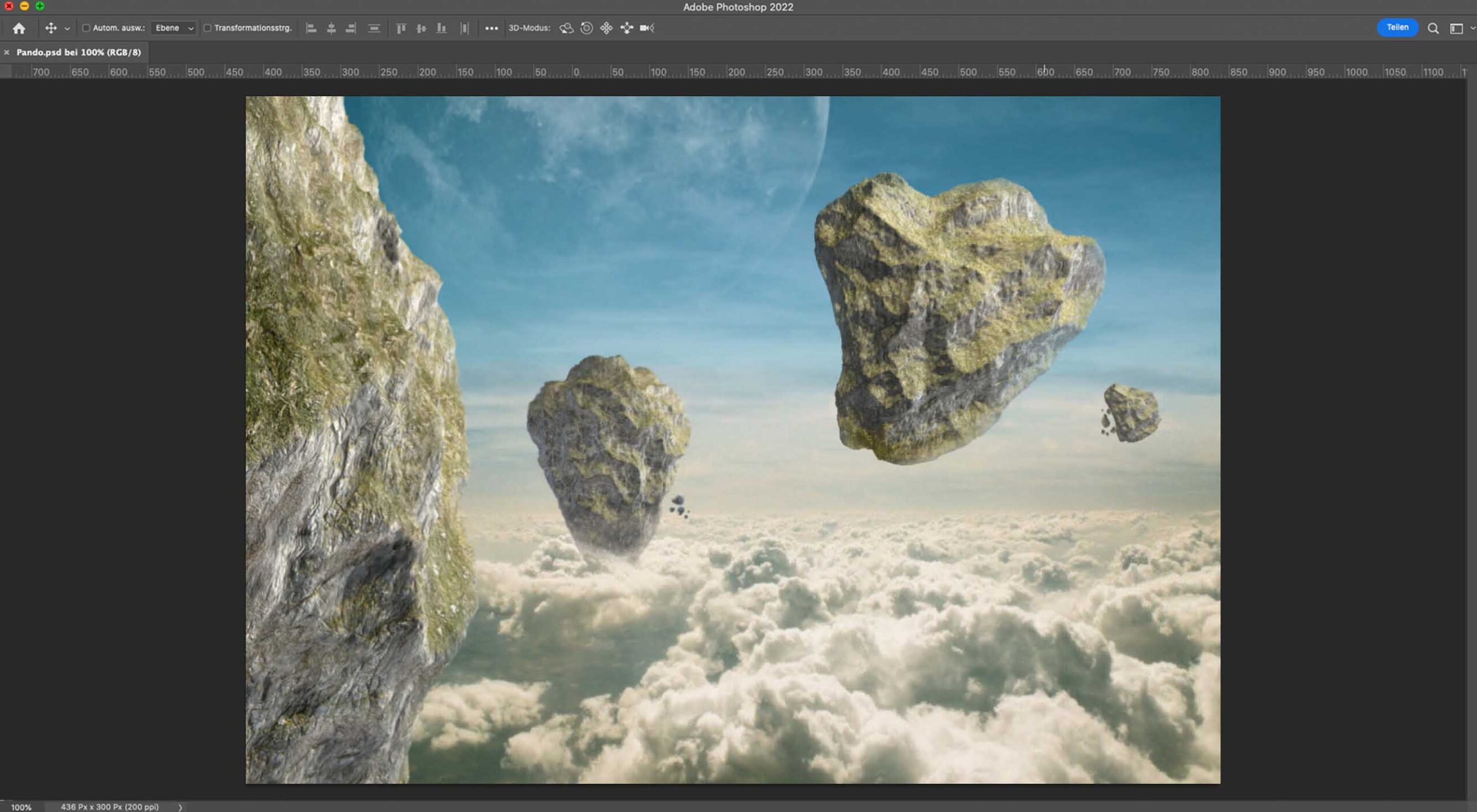Image resolution: width=1477 pixels, height=812 pixels.
Task: Close the Pando.psd document tab
Action: (x=7, y=52)
